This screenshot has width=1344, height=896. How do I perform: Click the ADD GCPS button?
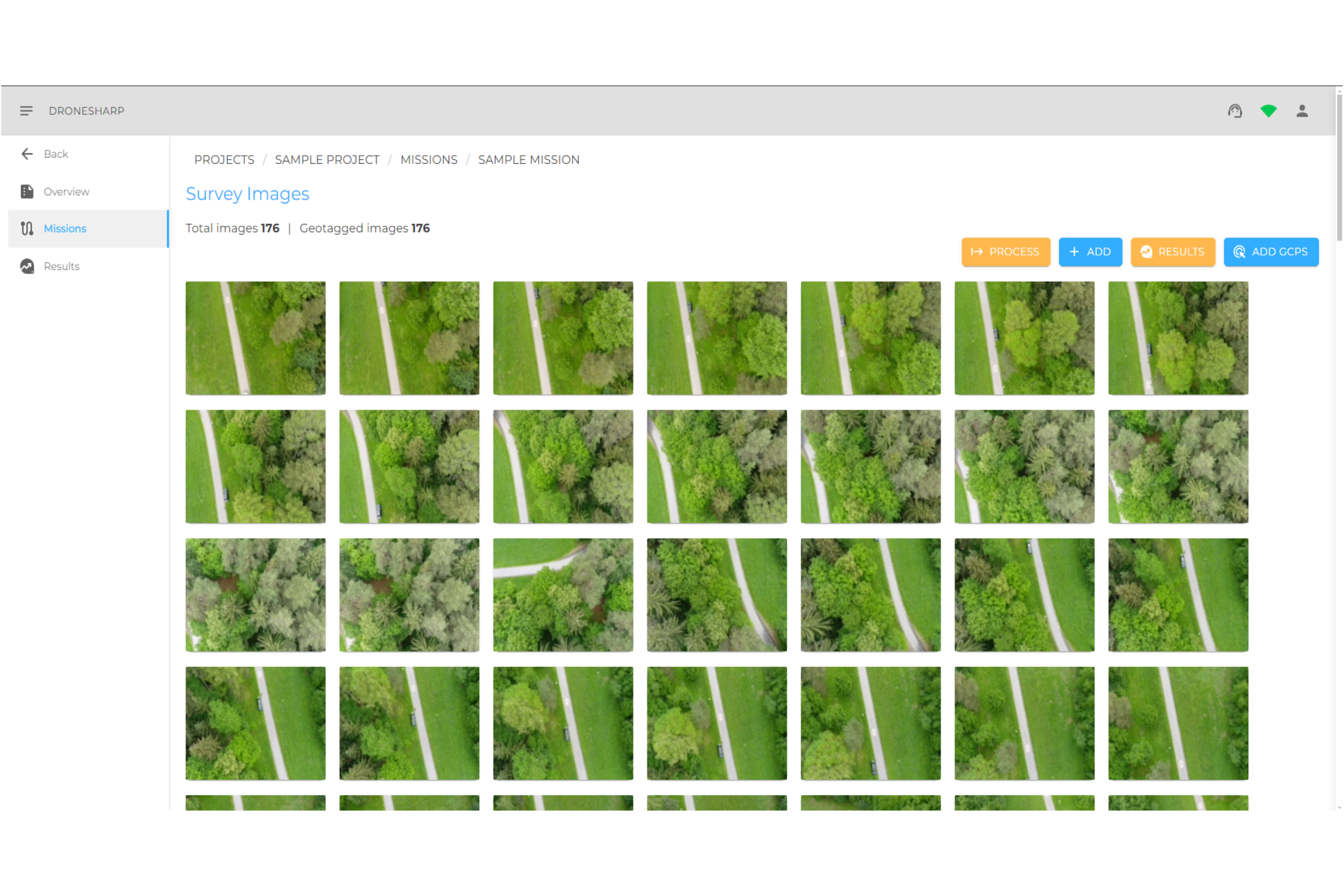click(x=1271, y=252)
